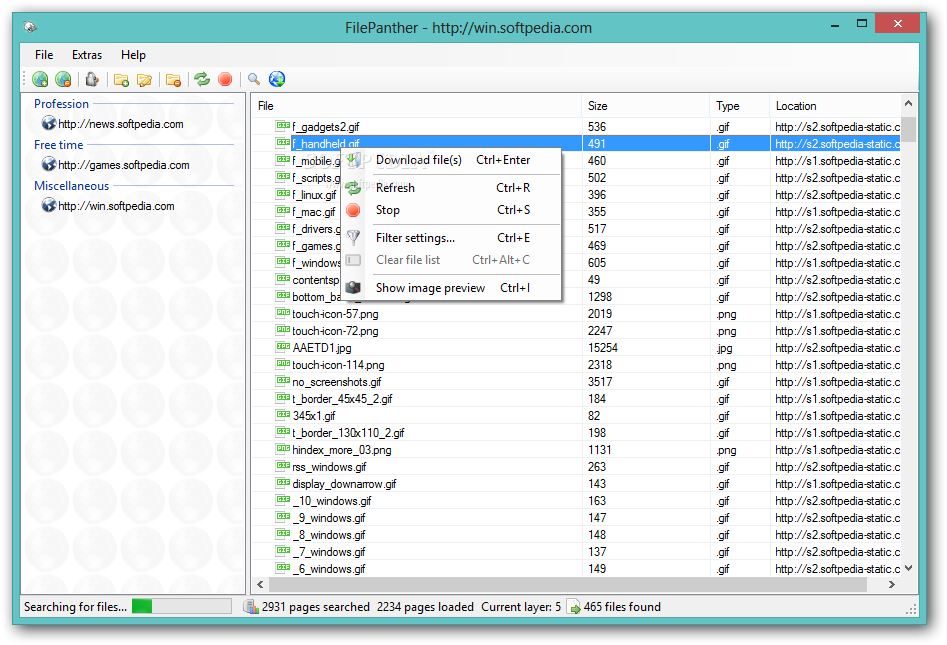Click the green refresh arrows in toolbar
947x645 pixels.
coord(202,79)
